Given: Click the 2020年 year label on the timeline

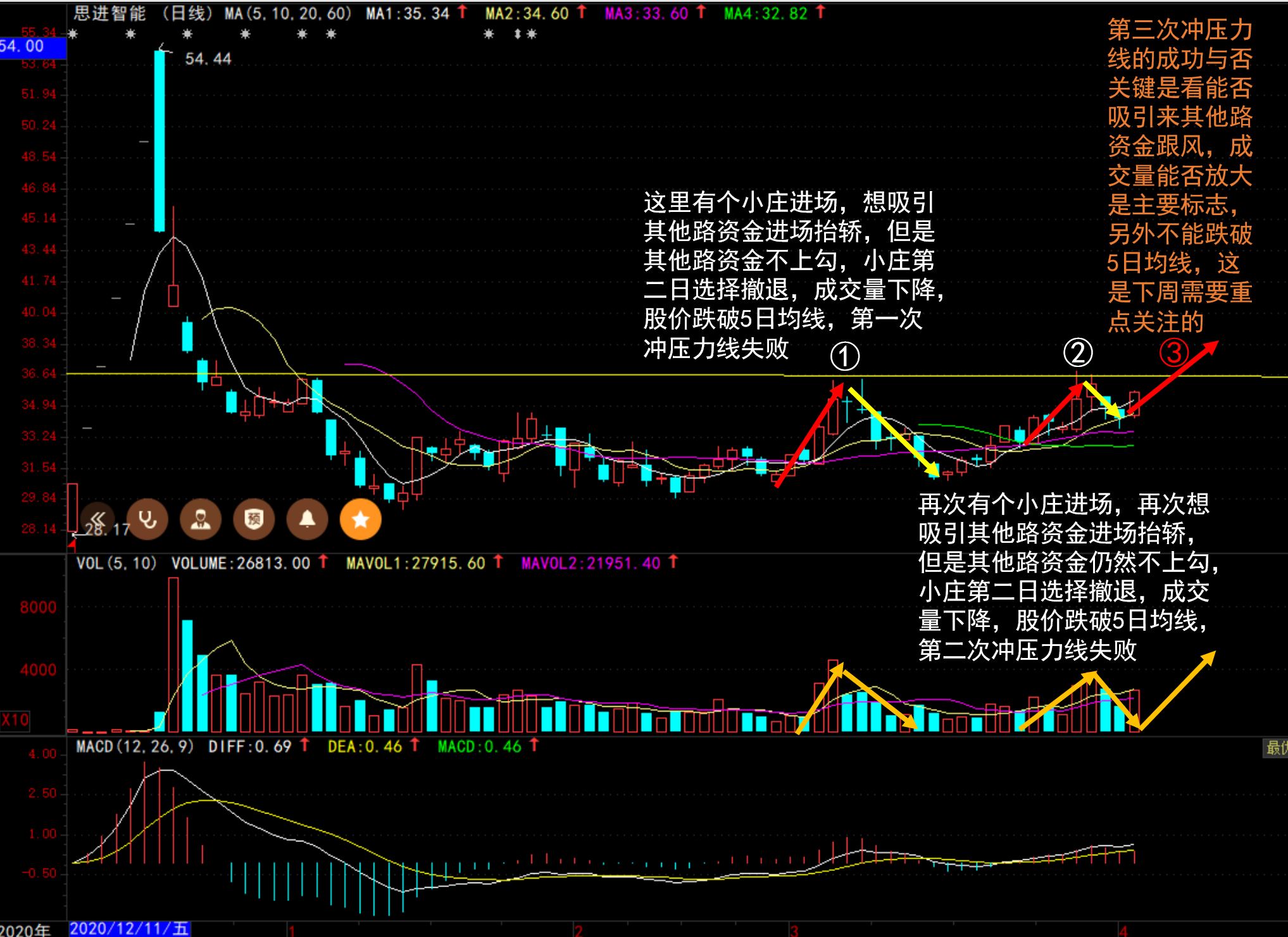Looking at the screenshot, I should coord(26,929).
